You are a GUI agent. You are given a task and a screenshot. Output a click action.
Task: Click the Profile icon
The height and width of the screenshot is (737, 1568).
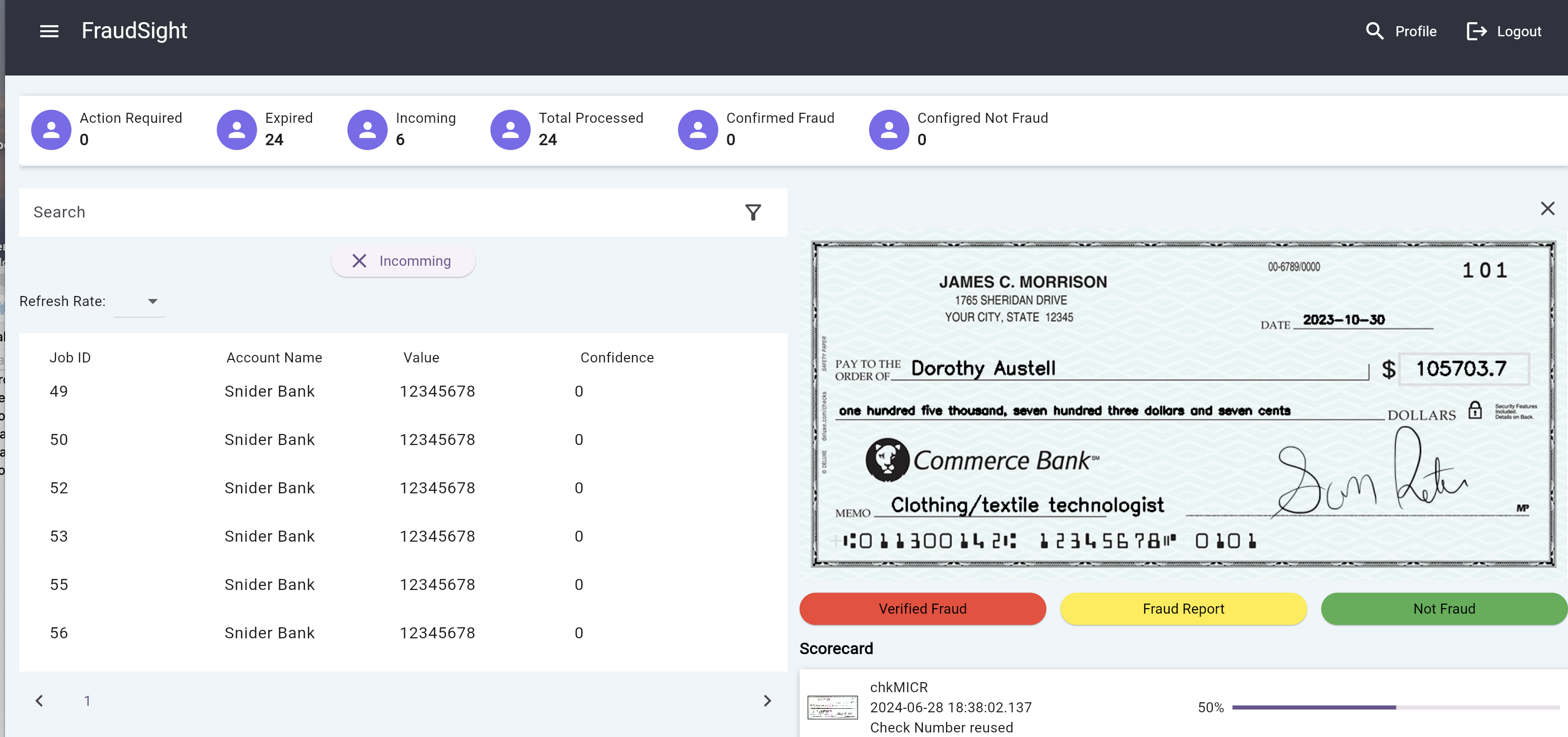click(x=1374, y=30)
